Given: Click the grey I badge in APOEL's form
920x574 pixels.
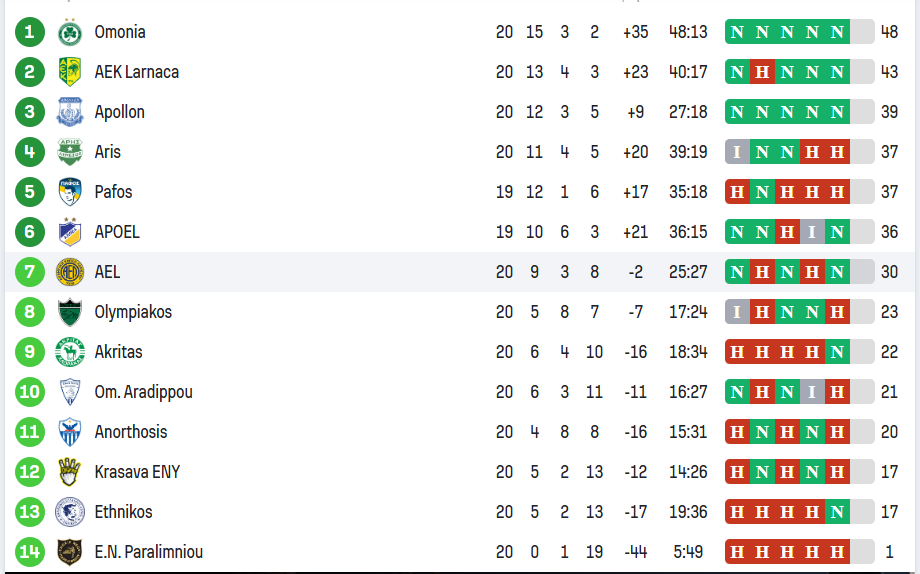Looking at the screenshot, I should [x=812, y=232].
